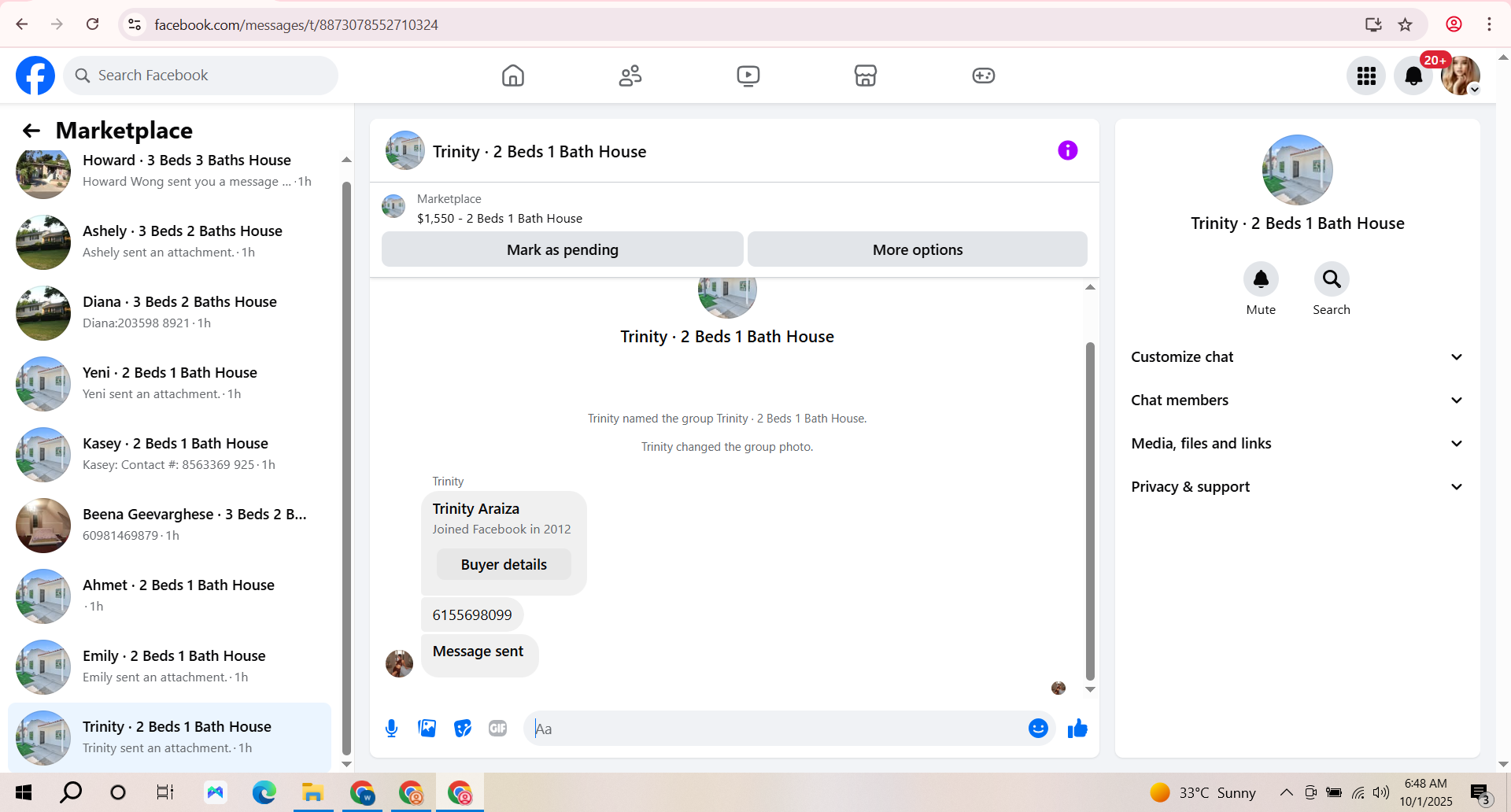Open the Ahmet 2 Beds 1 Bath conversation

[169, 596]
